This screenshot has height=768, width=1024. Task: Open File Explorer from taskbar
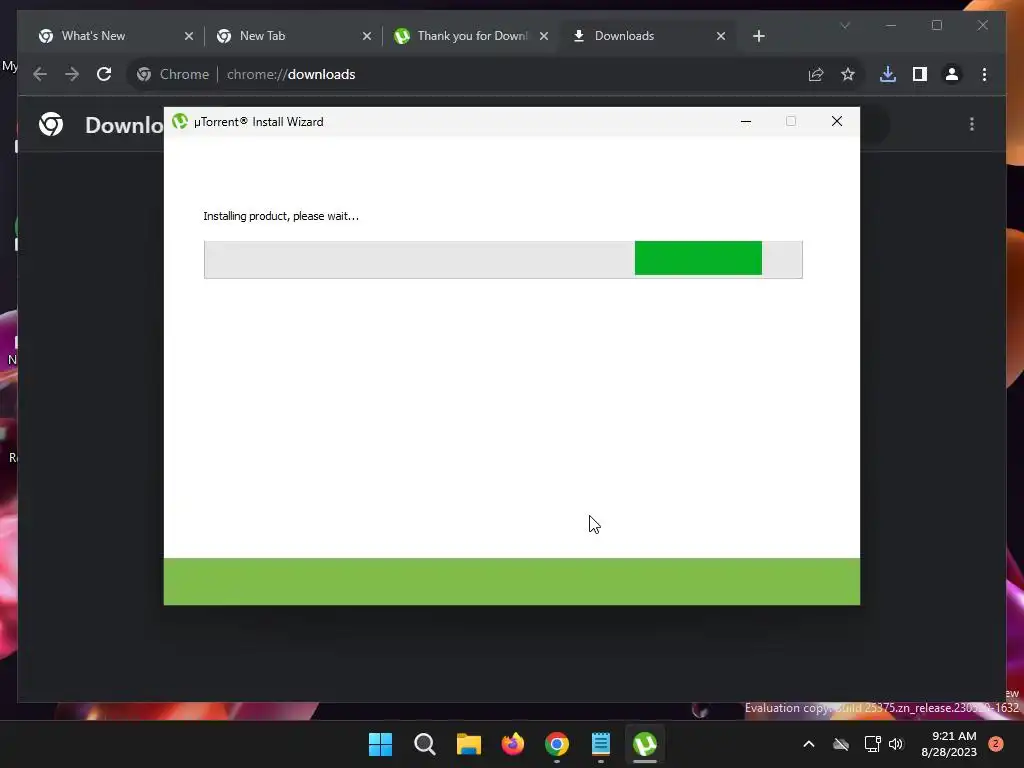469,744
